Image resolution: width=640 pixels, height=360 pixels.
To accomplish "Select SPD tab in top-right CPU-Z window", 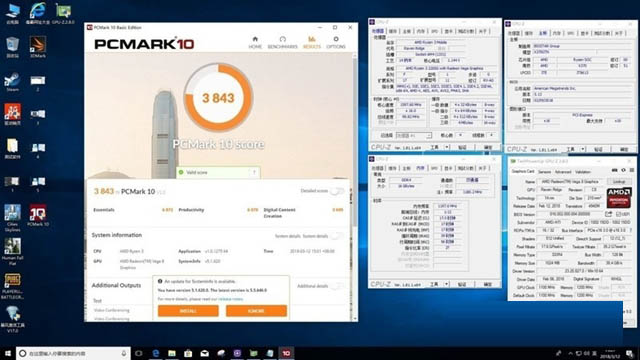I will [x=571, y=33].
